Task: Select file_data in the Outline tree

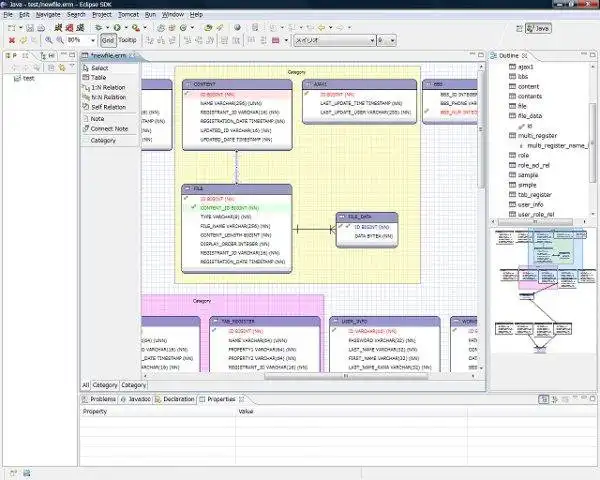Action: click(530, 116)
